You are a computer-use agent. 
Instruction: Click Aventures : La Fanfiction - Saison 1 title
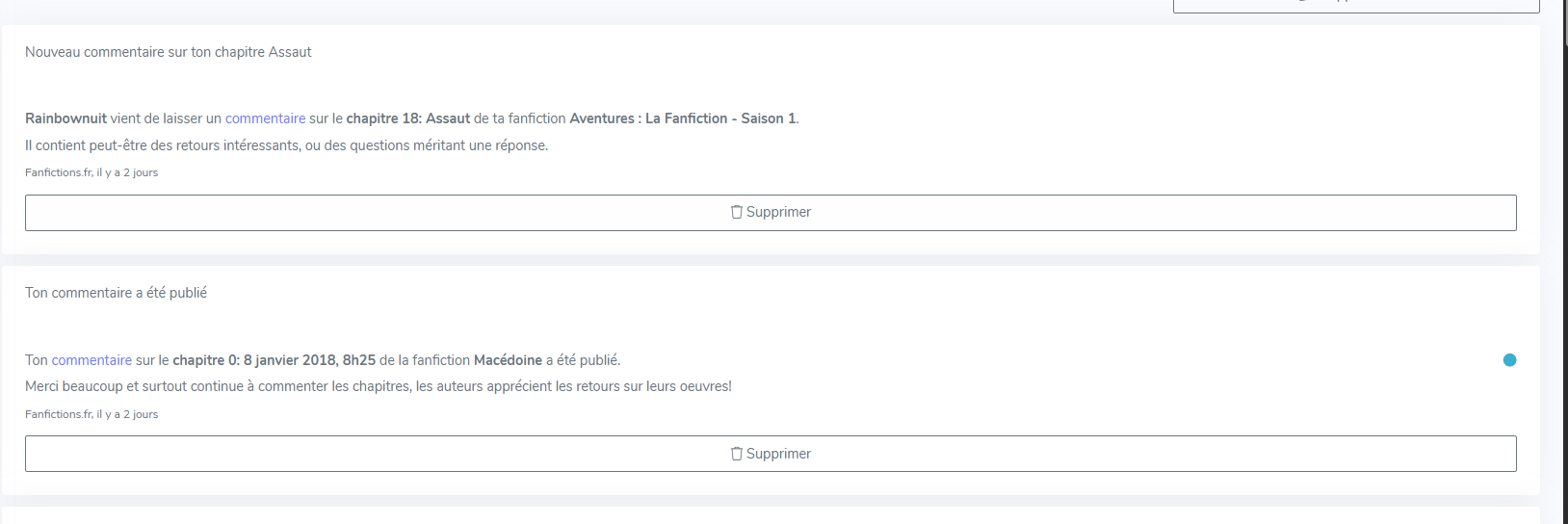pos(683,118)
